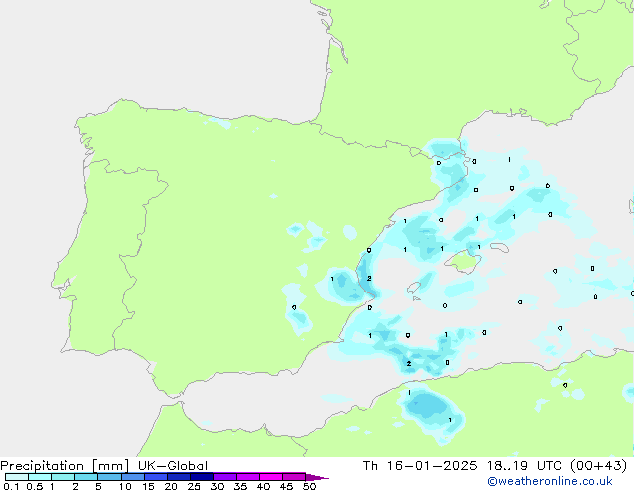Click the 18..19 UTC time range

524,466
